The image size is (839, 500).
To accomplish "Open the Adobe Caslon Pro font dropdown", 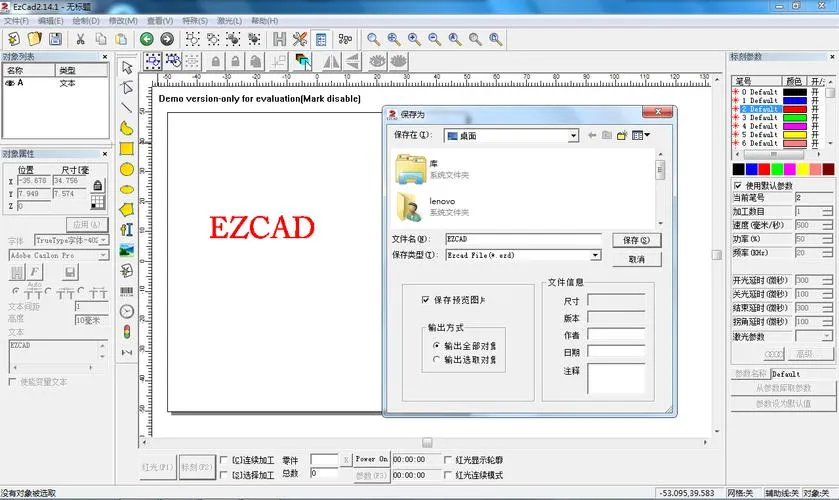I will tap(103, 256).
